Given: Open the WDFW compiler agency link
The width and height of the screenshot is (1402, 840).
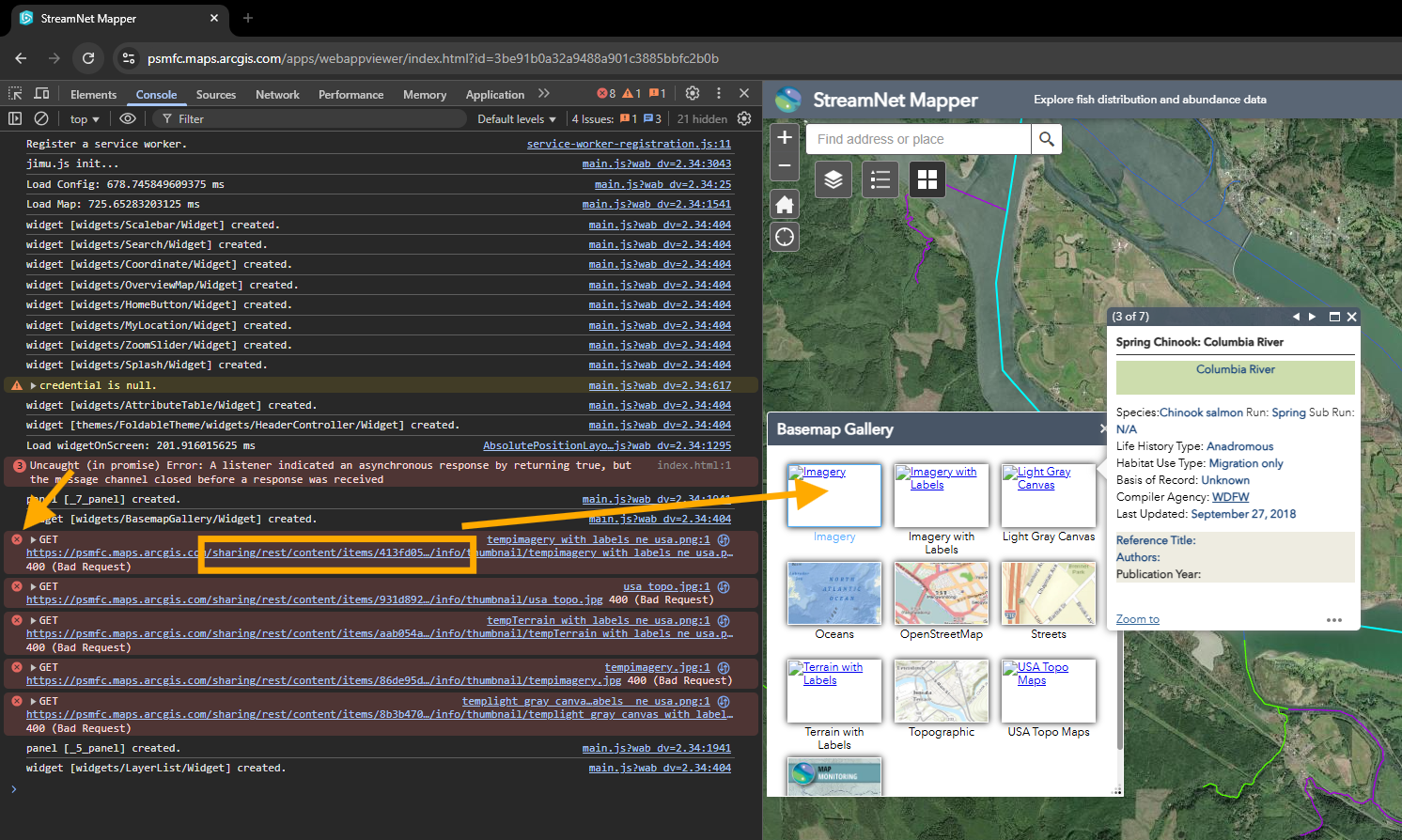Looking at the screenshot, I should coord(1230,497).
